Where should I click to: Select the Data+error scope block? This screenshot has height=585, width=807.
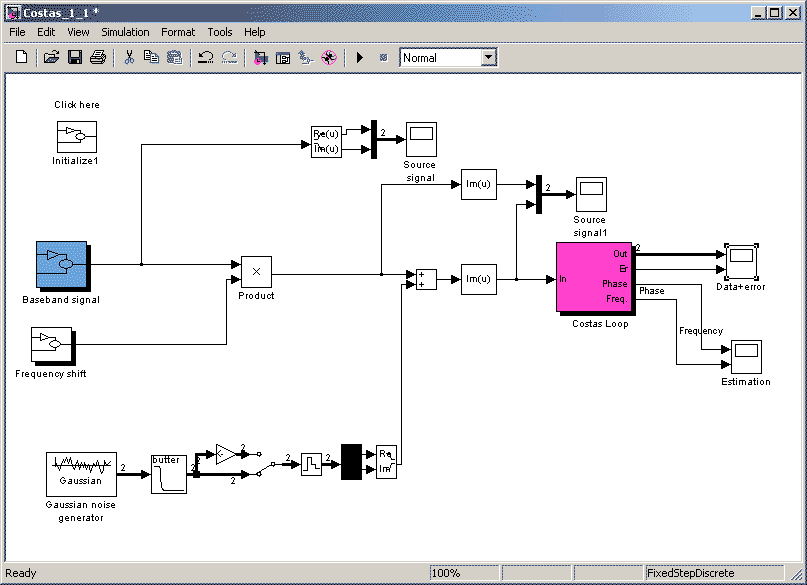tap(741, 261)
